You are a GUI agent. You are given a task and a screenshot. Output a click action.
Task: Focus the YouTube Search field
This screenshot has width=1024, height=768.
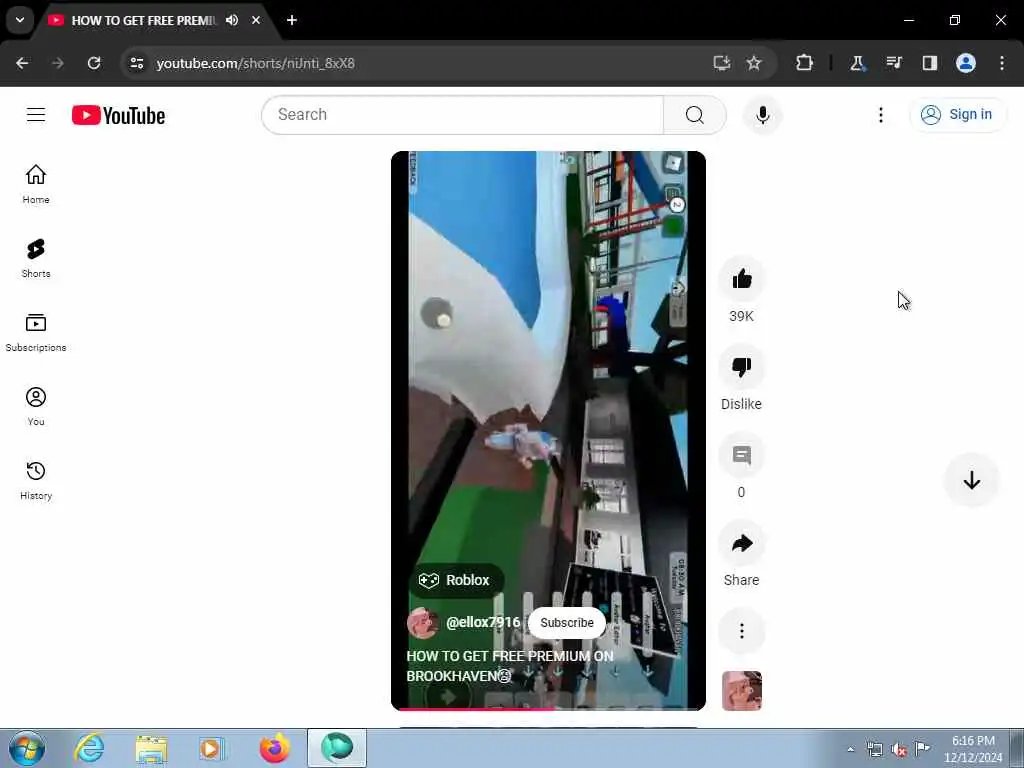pos(463,115)
